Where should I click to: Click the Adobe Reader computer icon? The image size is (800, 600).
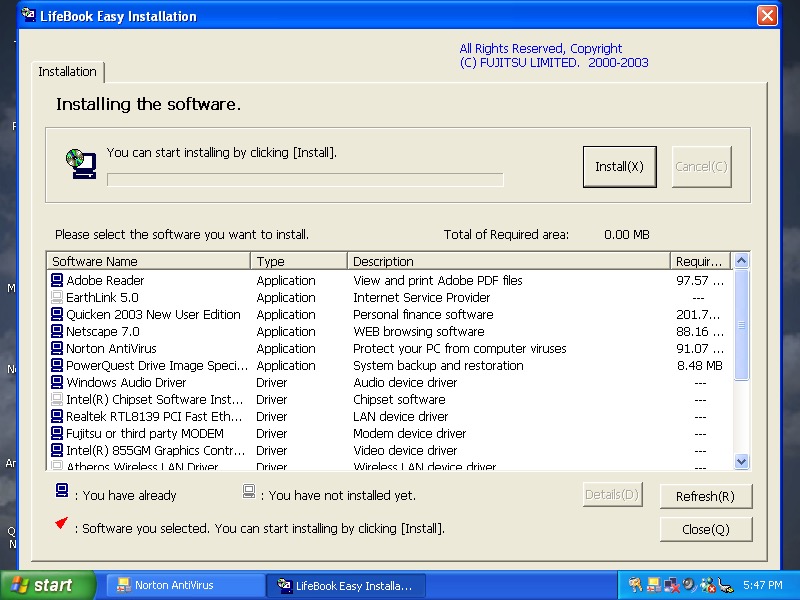(x=57, y=281)
